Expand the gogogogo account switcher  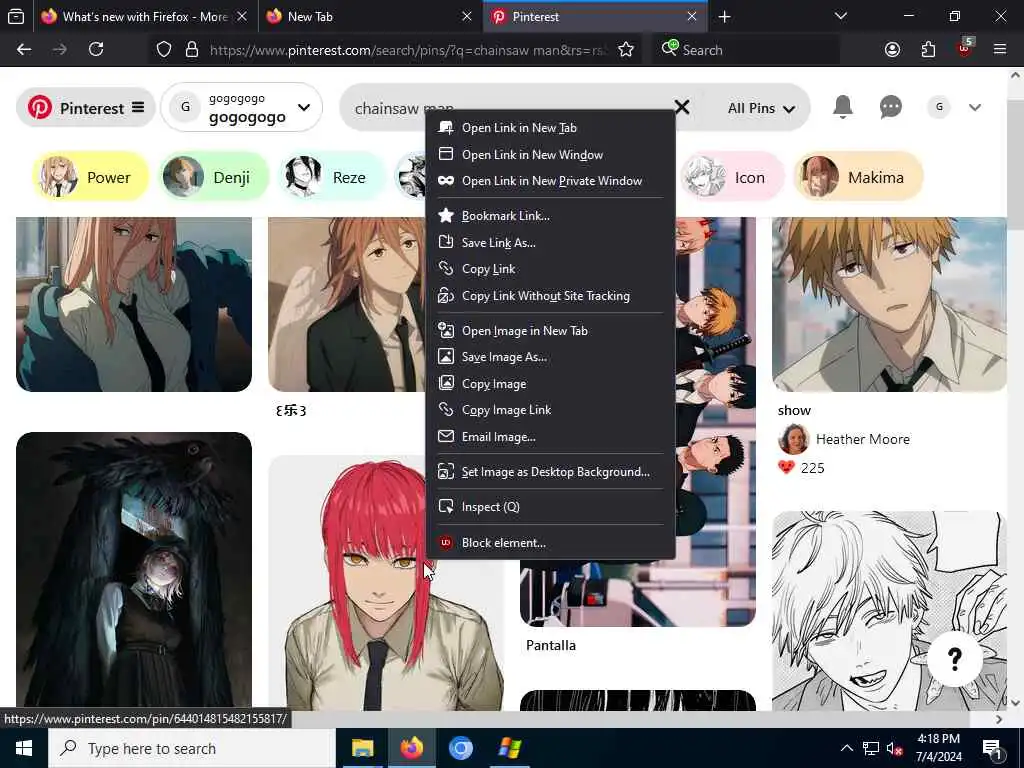(242, 107)
